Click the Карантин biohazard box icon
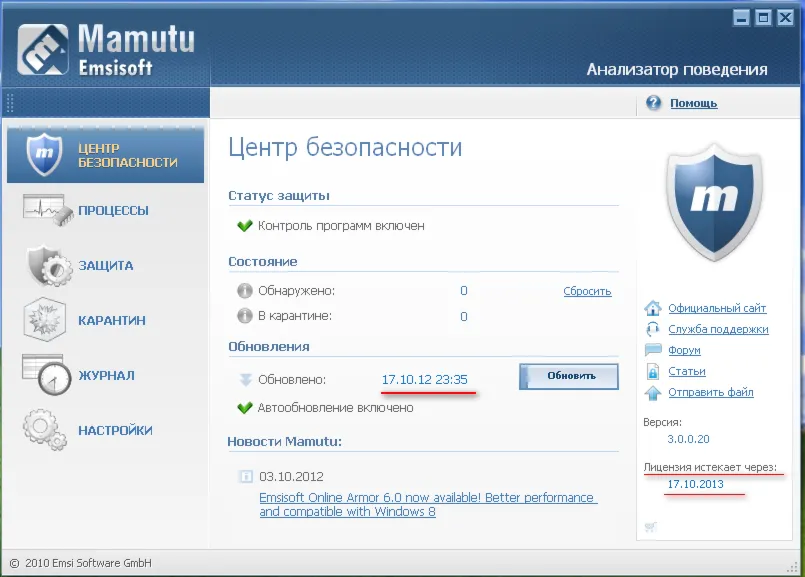 (45, 320)
